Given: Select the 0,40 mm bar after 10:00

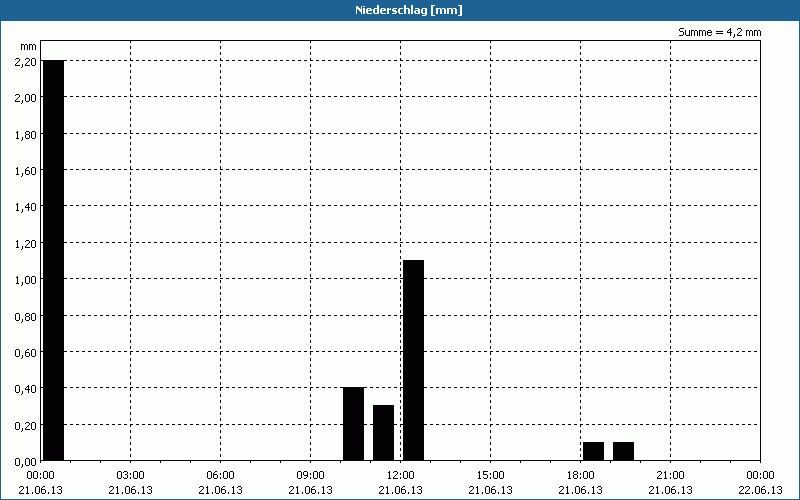Looking at the screenshot, I should pos(354,424).
